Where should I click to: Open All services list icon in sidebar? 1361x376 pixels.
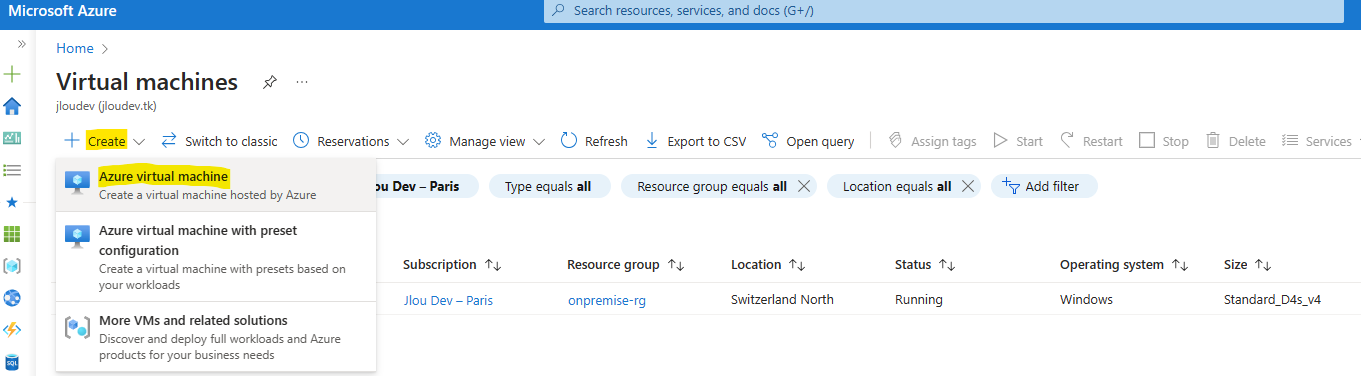(x=12, y=170)
